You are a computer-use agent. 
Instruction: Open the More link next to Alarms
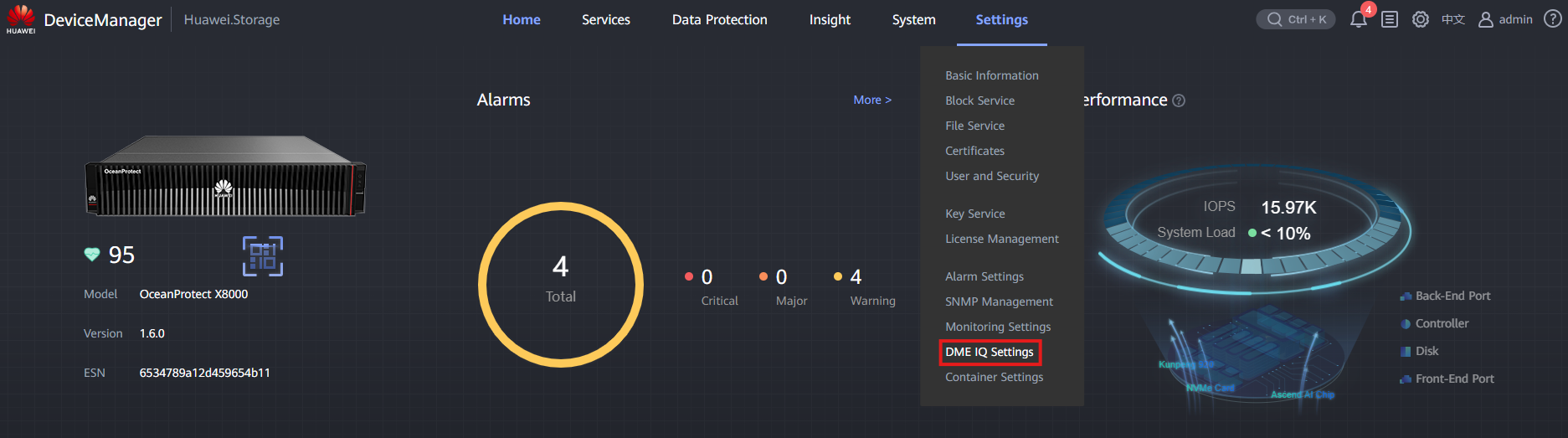pyautogui.click(x=872, y=100)
